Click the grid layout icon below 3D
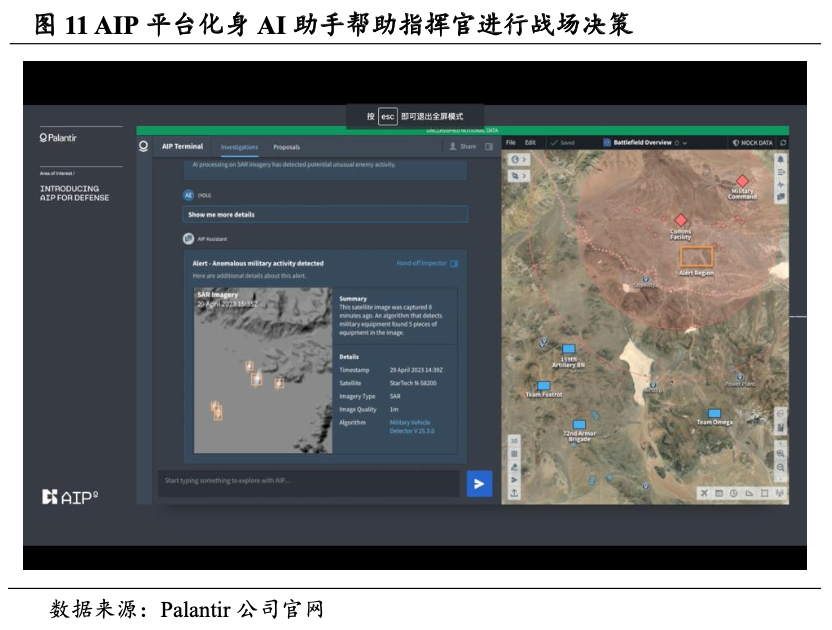 [x=514, y=454]
